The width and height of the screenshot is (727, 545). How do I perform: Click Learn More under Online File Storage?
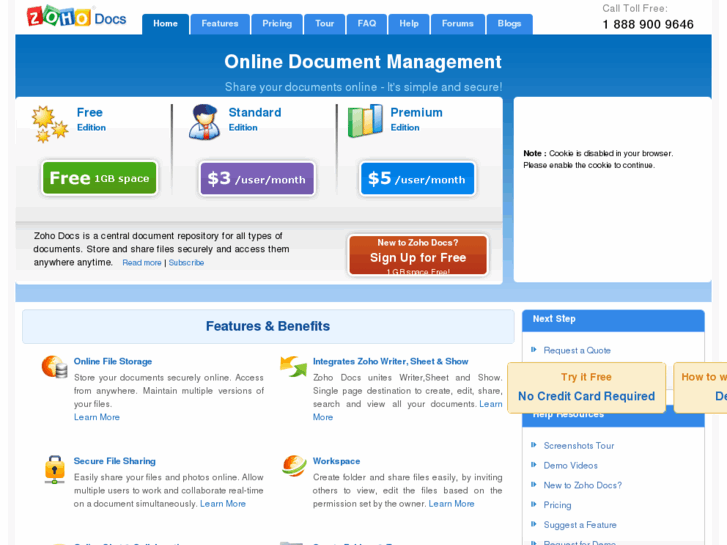(96, 417)
